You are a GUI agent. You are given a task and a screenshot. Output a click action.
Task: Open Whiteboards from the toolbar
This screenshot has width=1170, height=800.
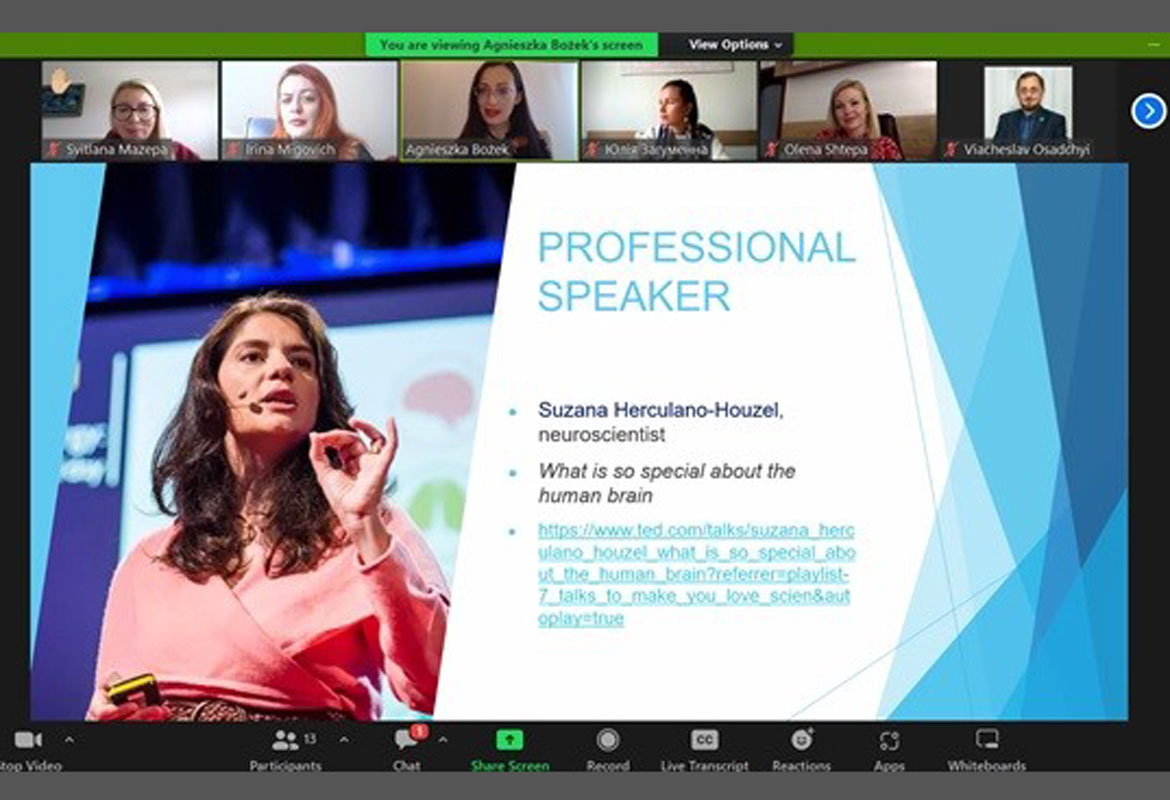pyautogui.click(x=986, y=750)
